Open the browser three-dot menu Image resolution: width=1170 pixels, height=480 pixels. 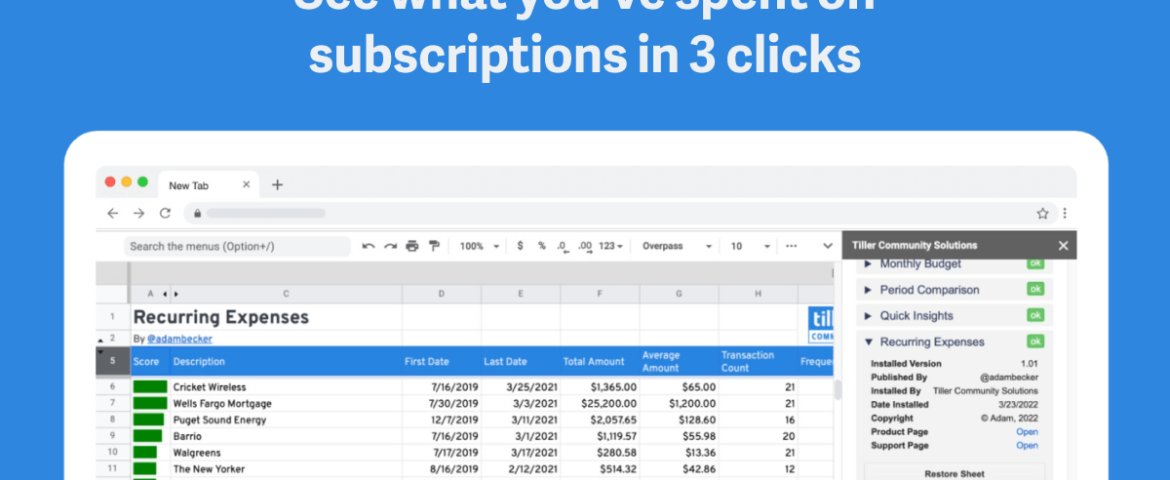click(x=1065, y=213)
